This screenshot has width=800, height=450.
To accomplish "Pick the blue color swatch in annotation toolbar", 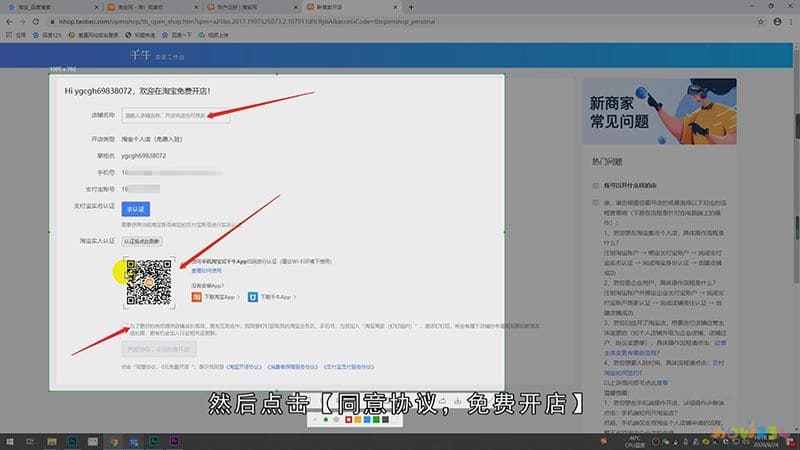I will [x=367, y=420].
